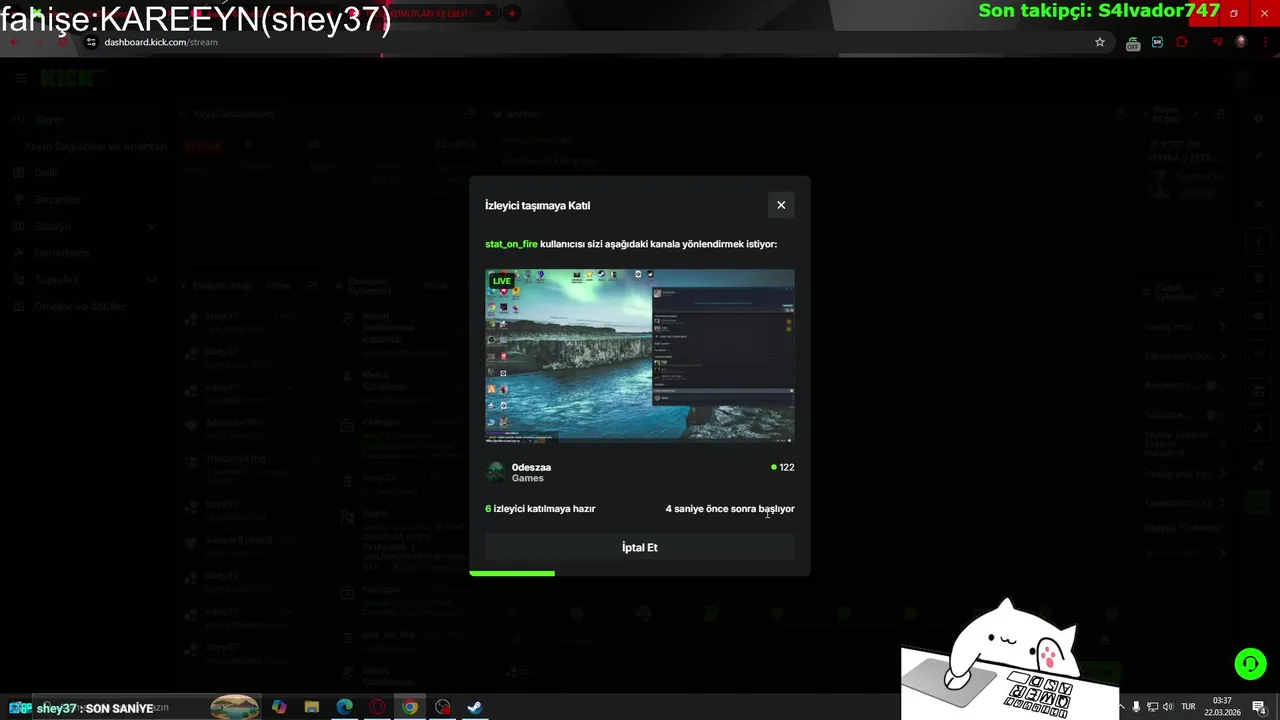The height and width of the screenshot is (720, 1280).
Task: Click the Games category label
Action: [x=528, y=478]
